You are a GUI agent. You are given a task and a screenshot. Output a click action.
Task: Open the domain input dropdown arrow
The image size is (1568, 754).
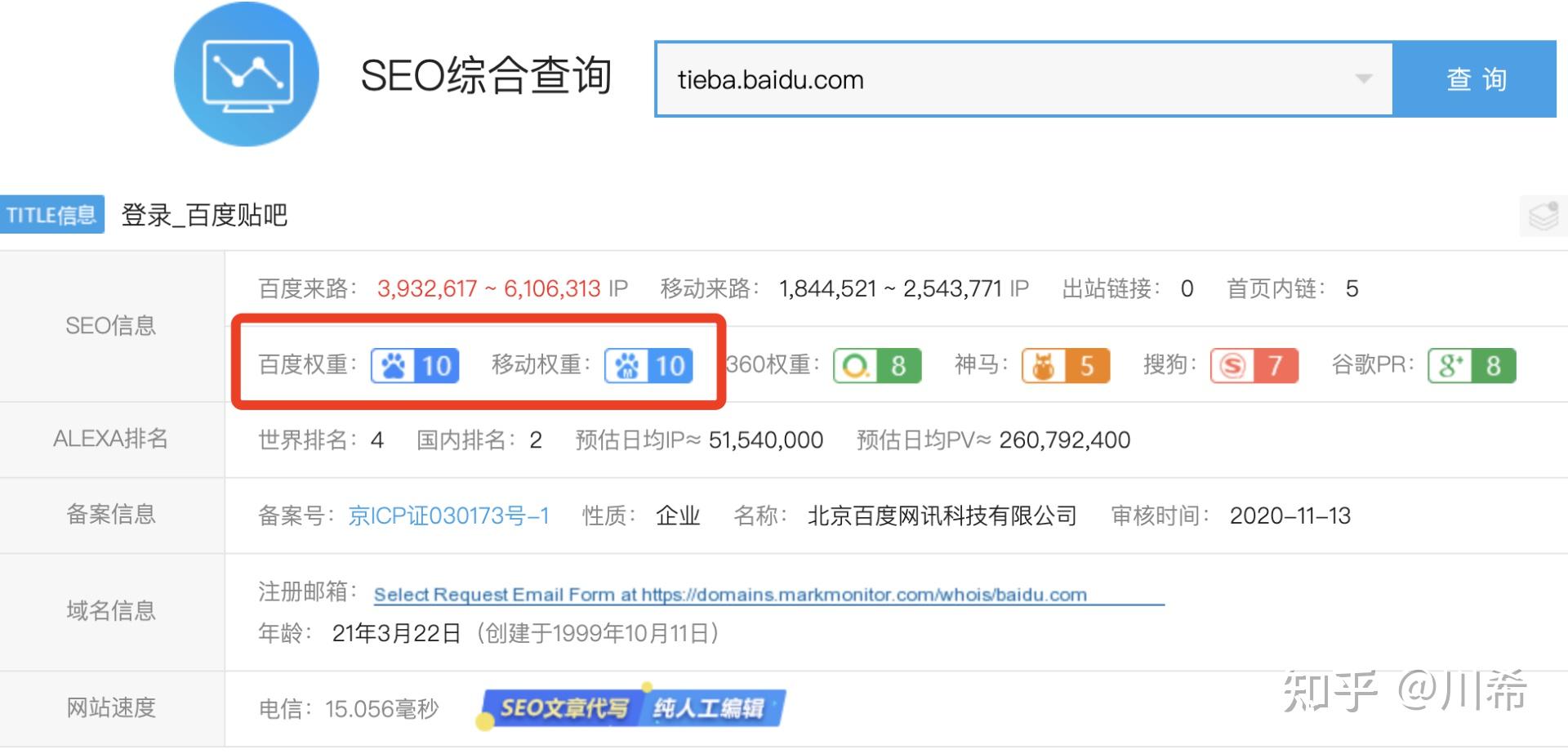click(x=1363, y=79)
